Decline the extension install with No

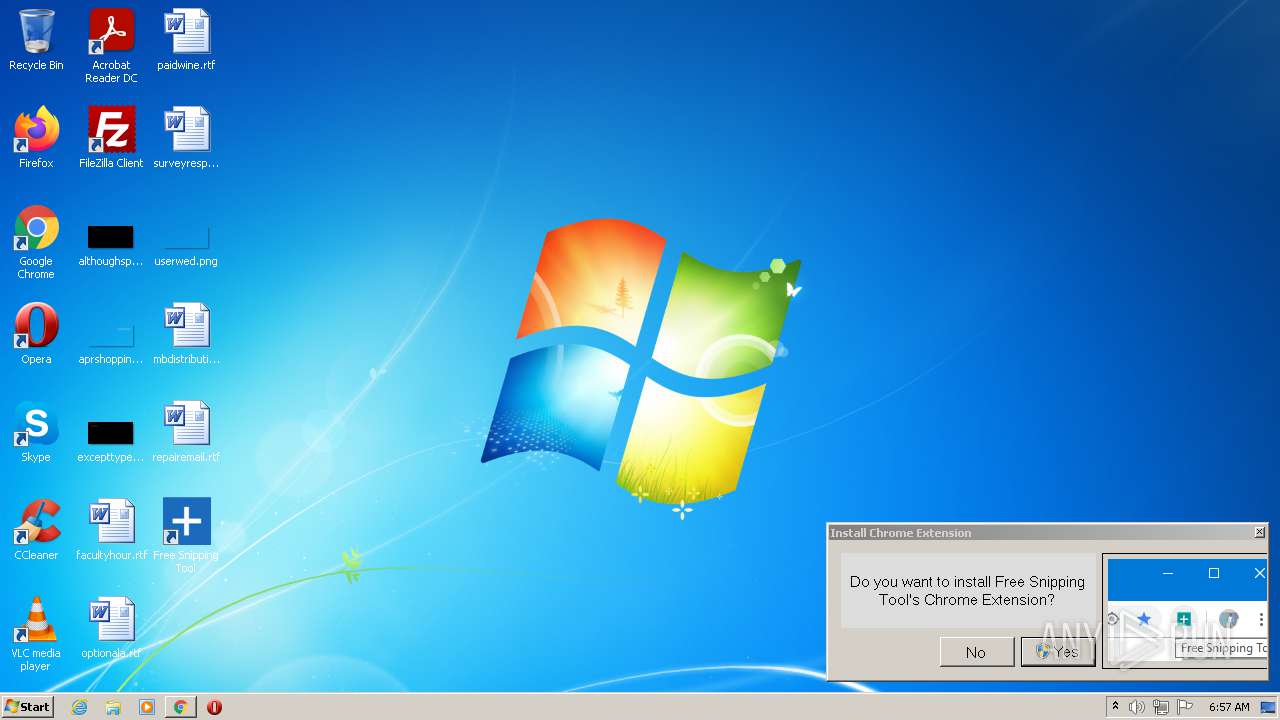point(976,652)
